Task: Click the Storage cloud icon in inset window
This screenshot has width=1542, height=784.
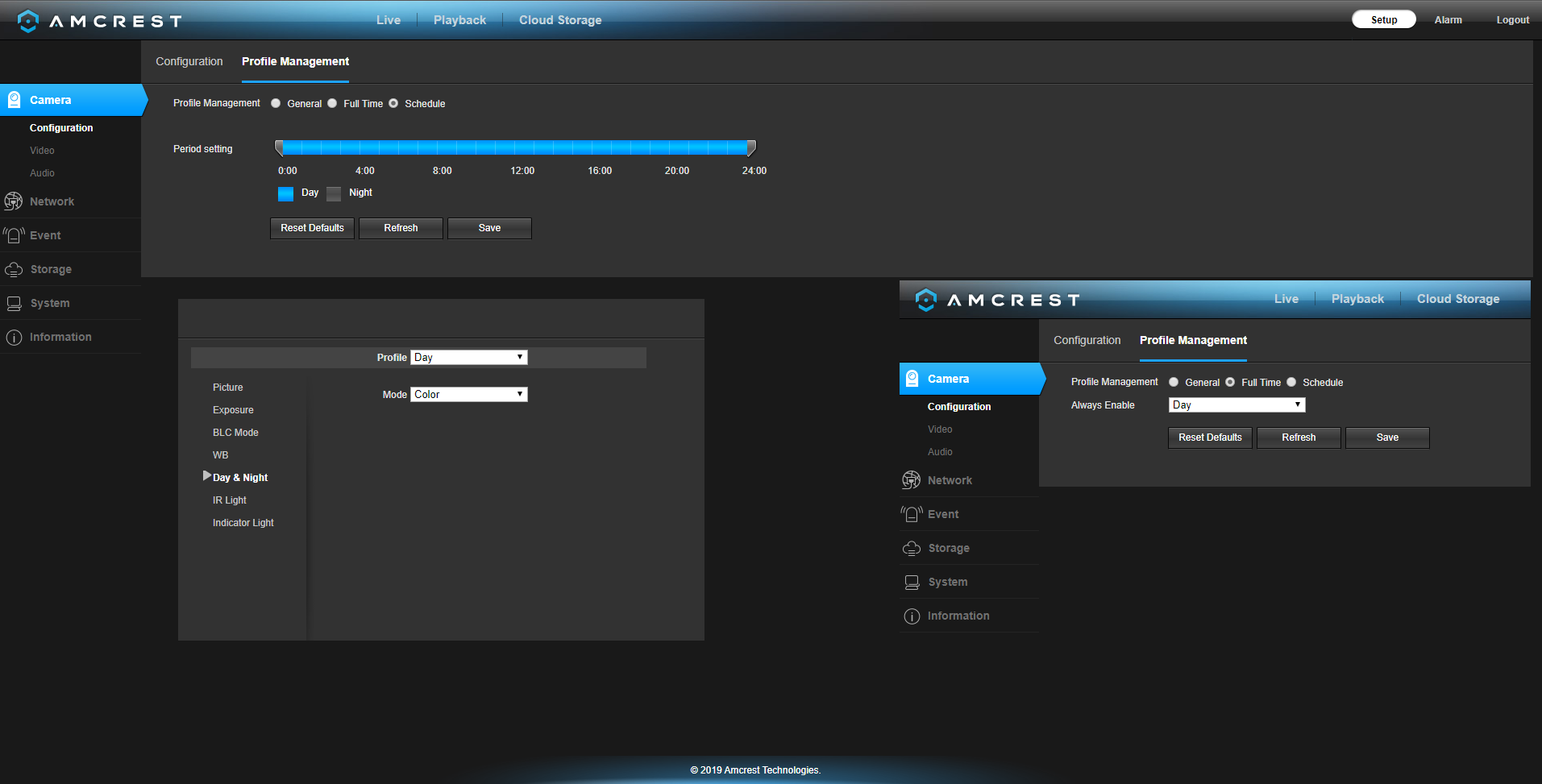Action: [x=912, y=548]
